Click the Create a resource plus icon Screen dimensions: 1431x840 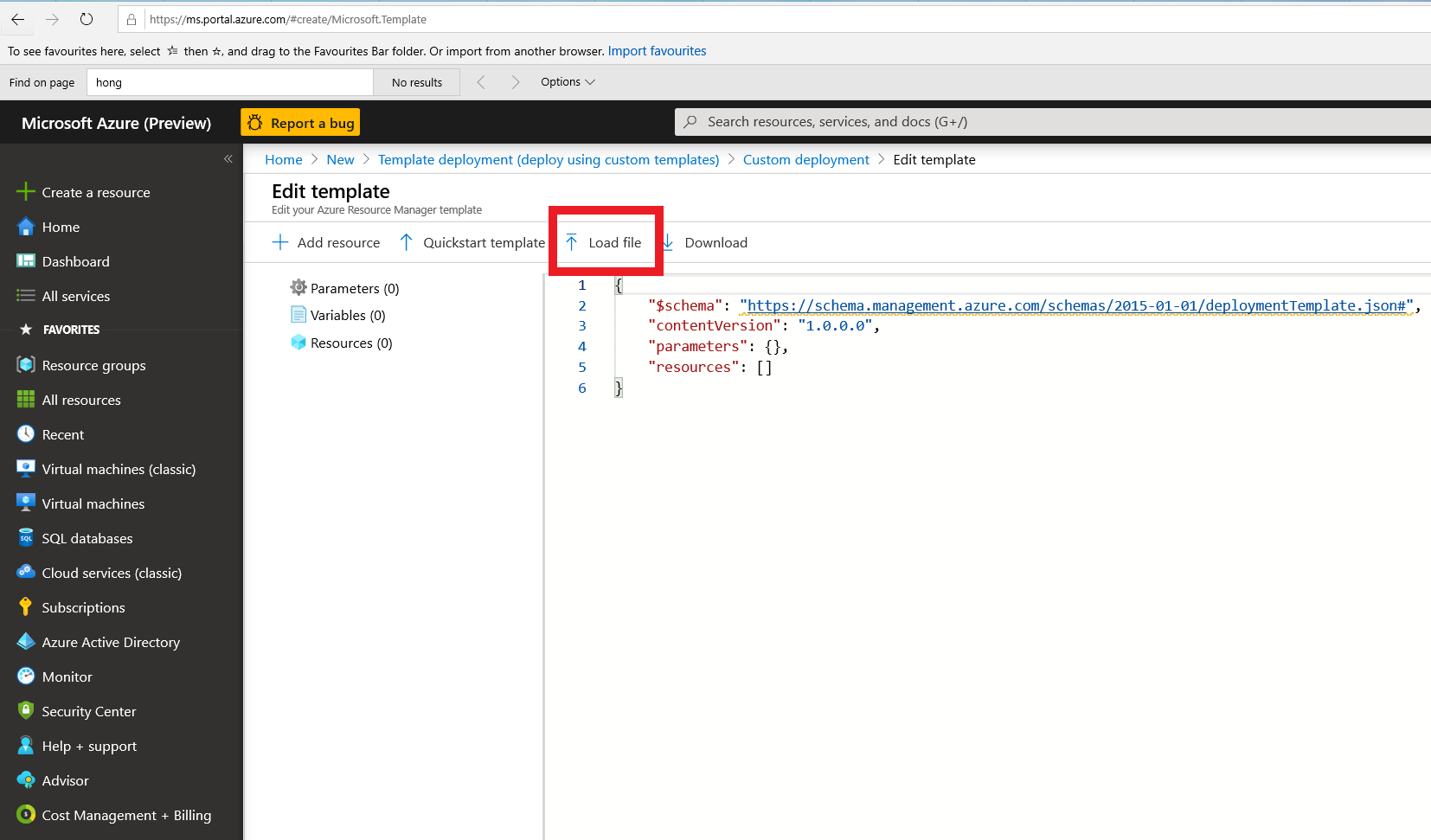(x=26, y=192)
